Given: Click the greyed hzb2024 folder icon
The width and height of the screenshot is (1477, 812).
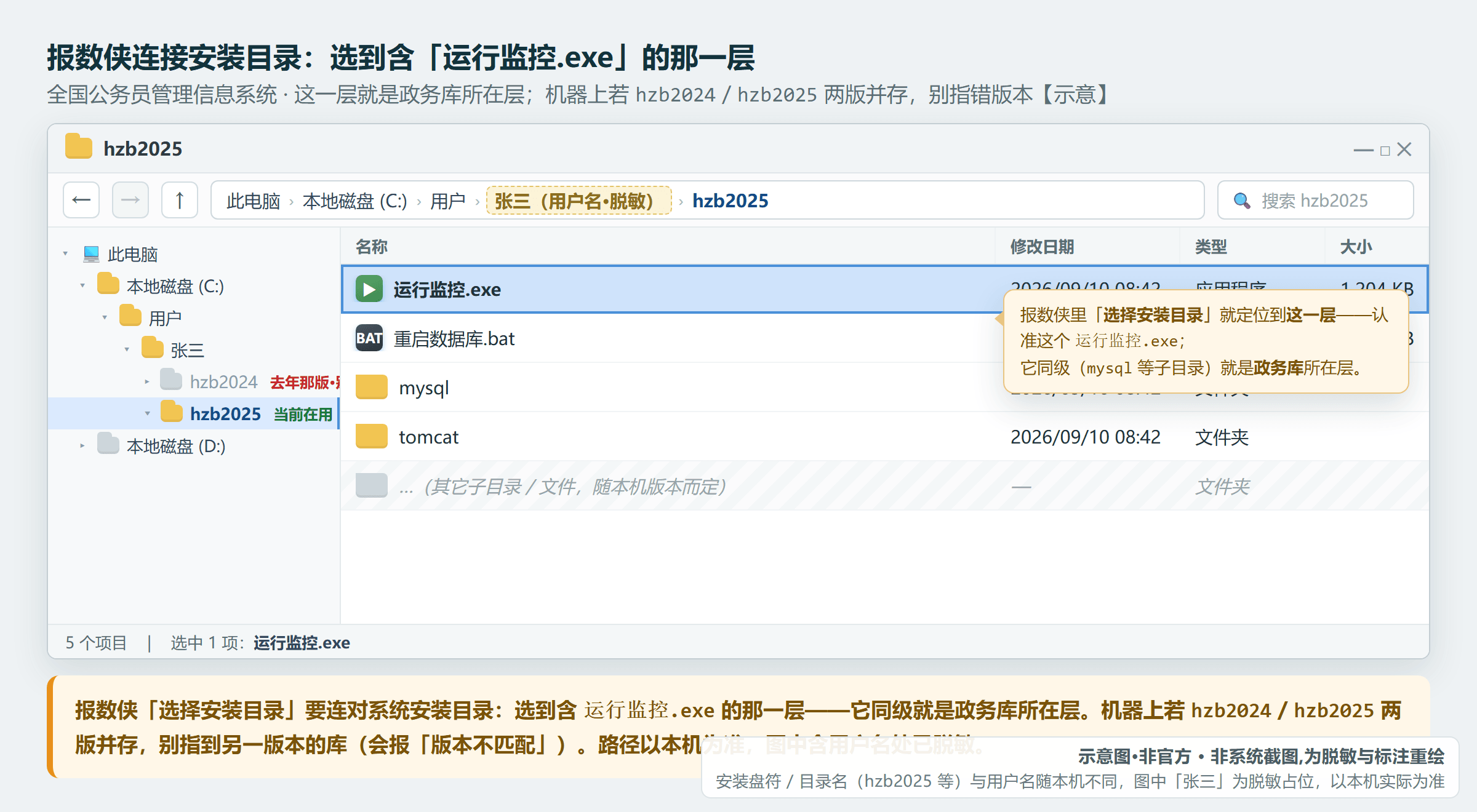Looking at the screenshot, I should [171, 380].
